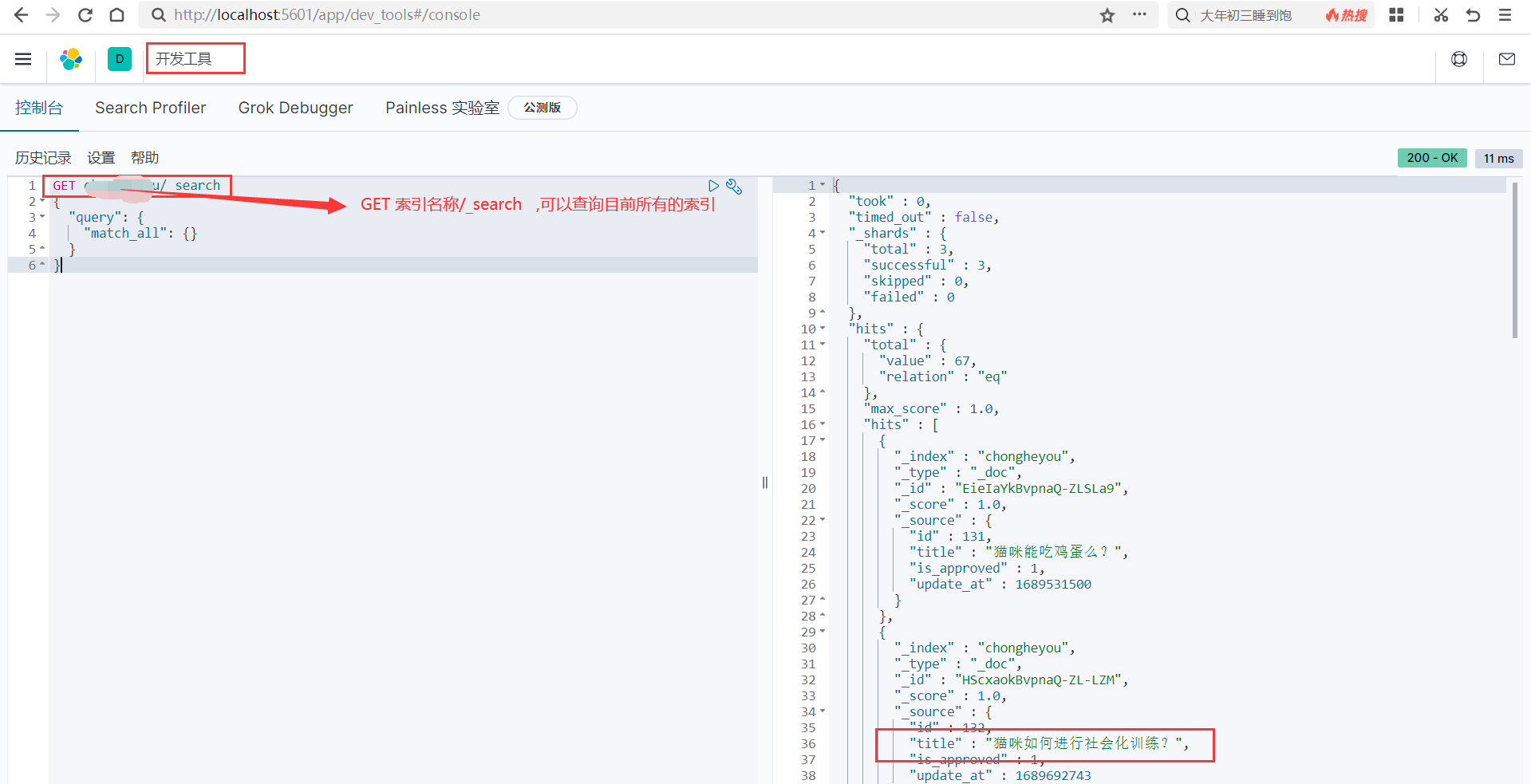Open the Grok Debugger tab

click(296, 108)
